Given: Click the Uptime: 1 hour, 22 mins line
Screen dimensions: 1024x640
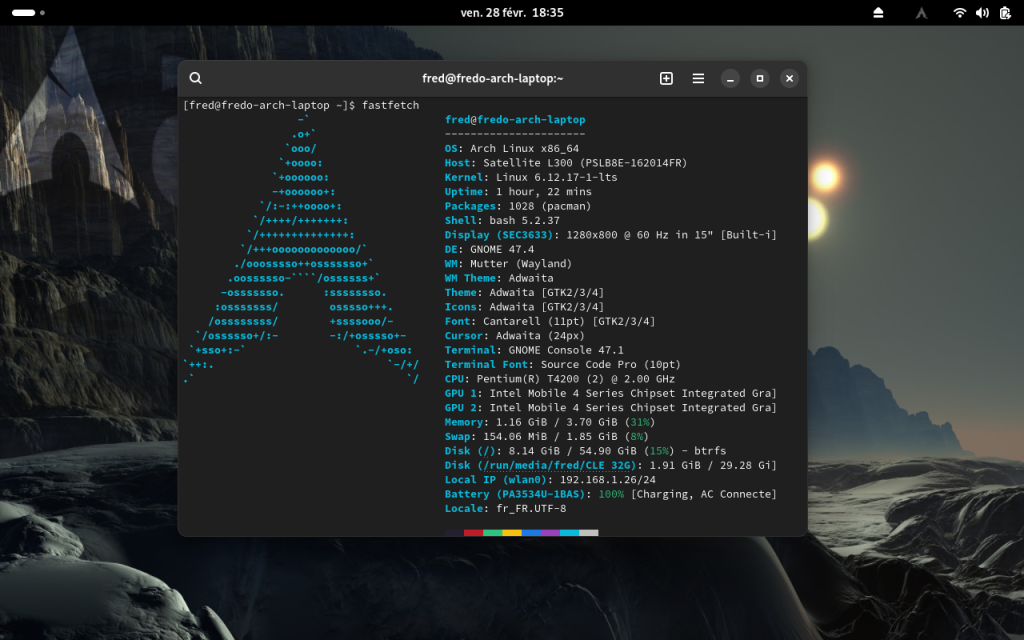Looking at the screenshot, I should 519,191.
